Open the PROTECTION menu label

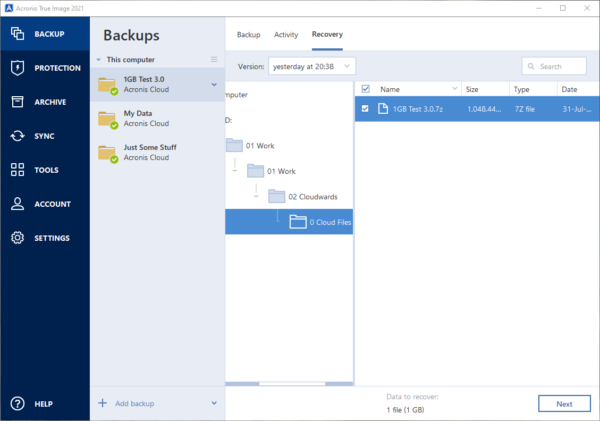pyautogui.click(x=57, y=68)
